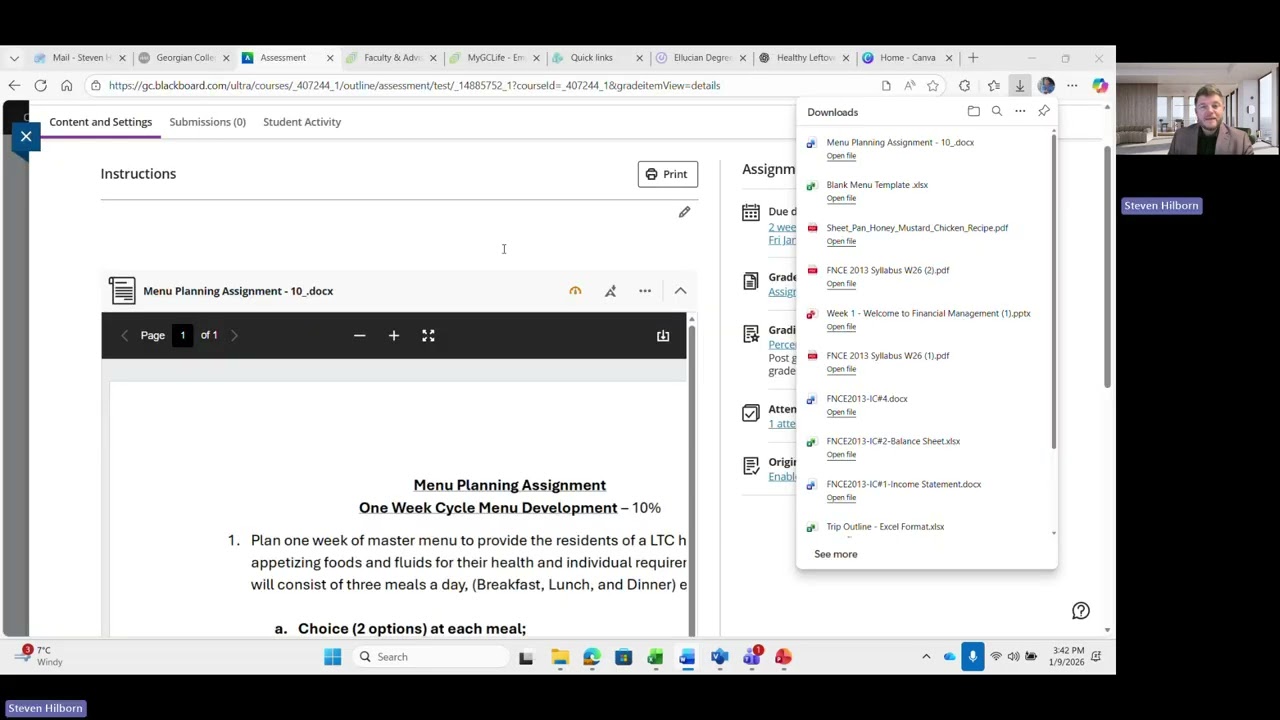Click the accessibility score gauge icon
Screen dimensions: 1280x720
click(x=575, y=291)
